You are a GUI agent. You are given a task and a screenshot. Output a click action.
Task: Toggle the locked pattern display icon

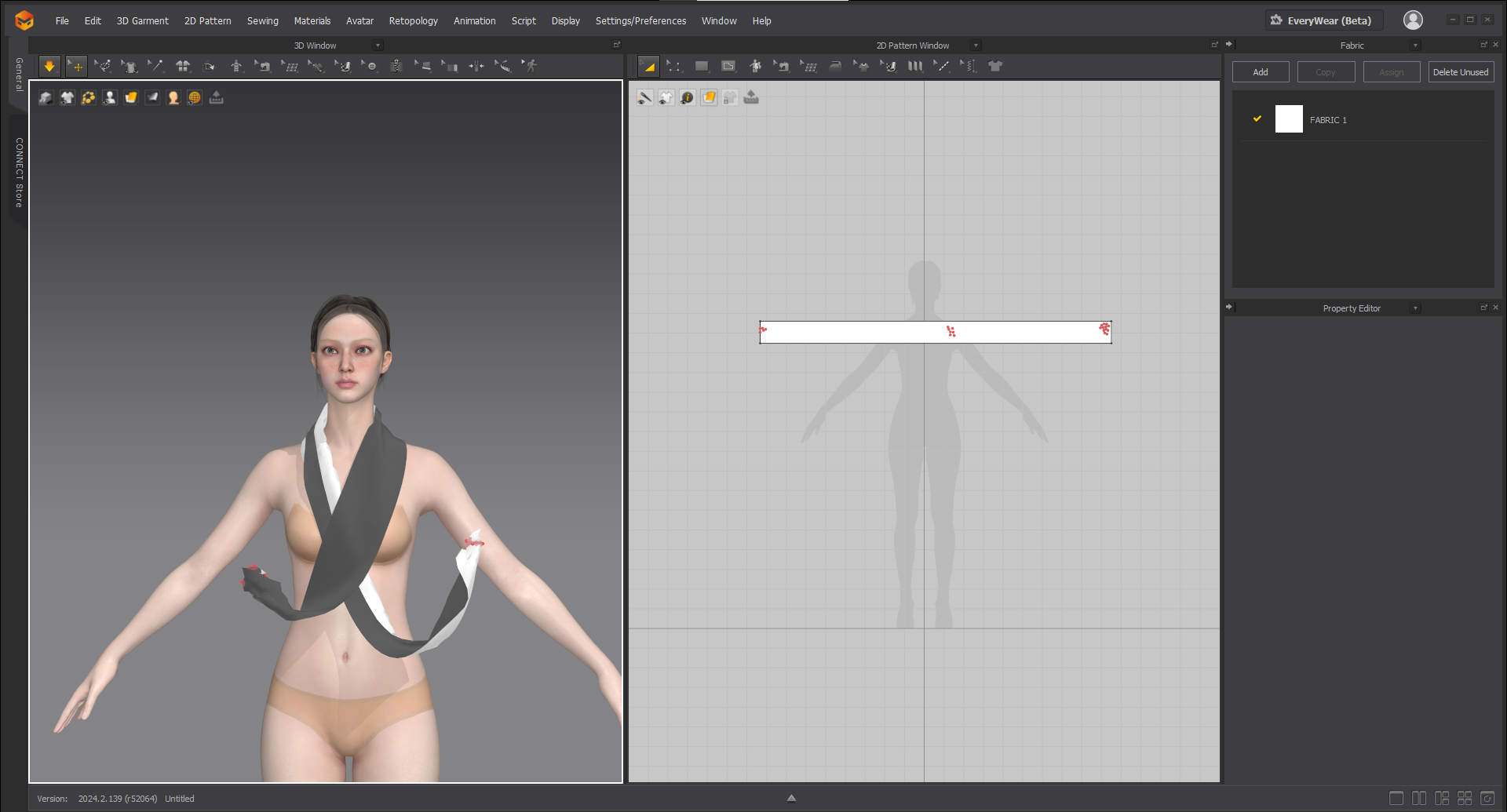[x=730, y=98]
